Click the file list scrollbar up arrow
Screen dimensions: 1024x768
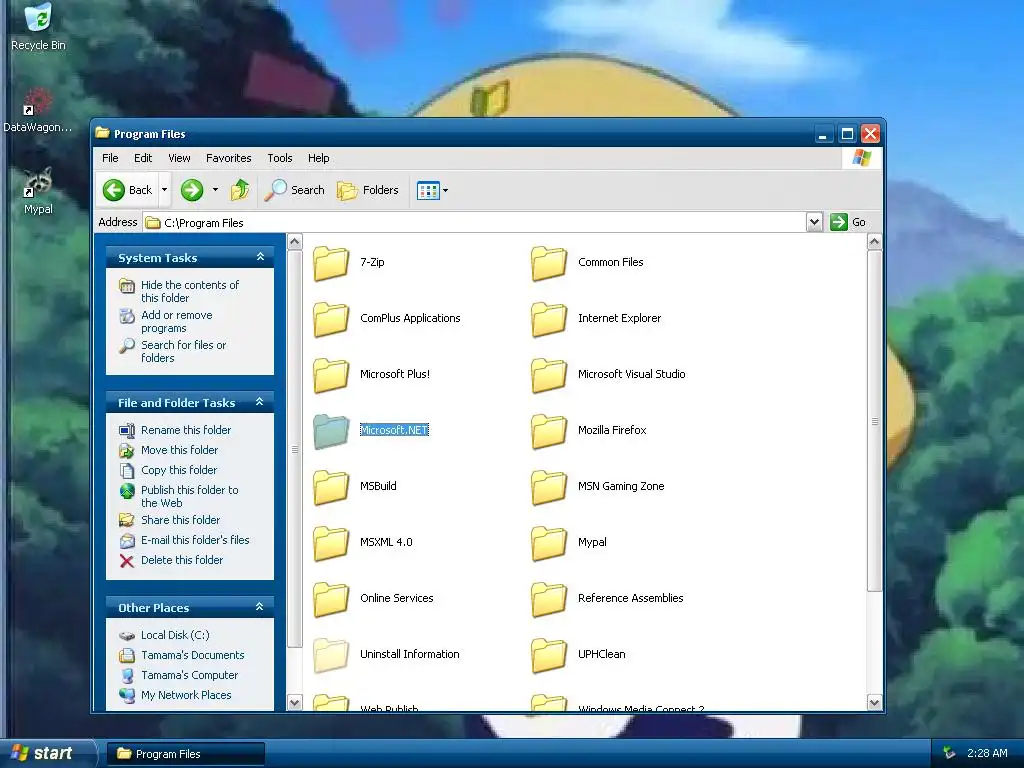[874, 242]
